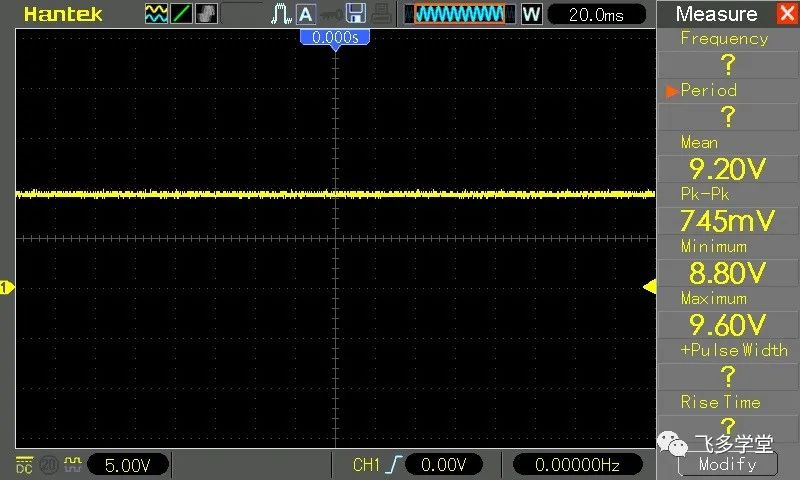Click the 5.00V volts-per-division readout
The height and width of the screenshot is (480, 800).
(128, 465)
